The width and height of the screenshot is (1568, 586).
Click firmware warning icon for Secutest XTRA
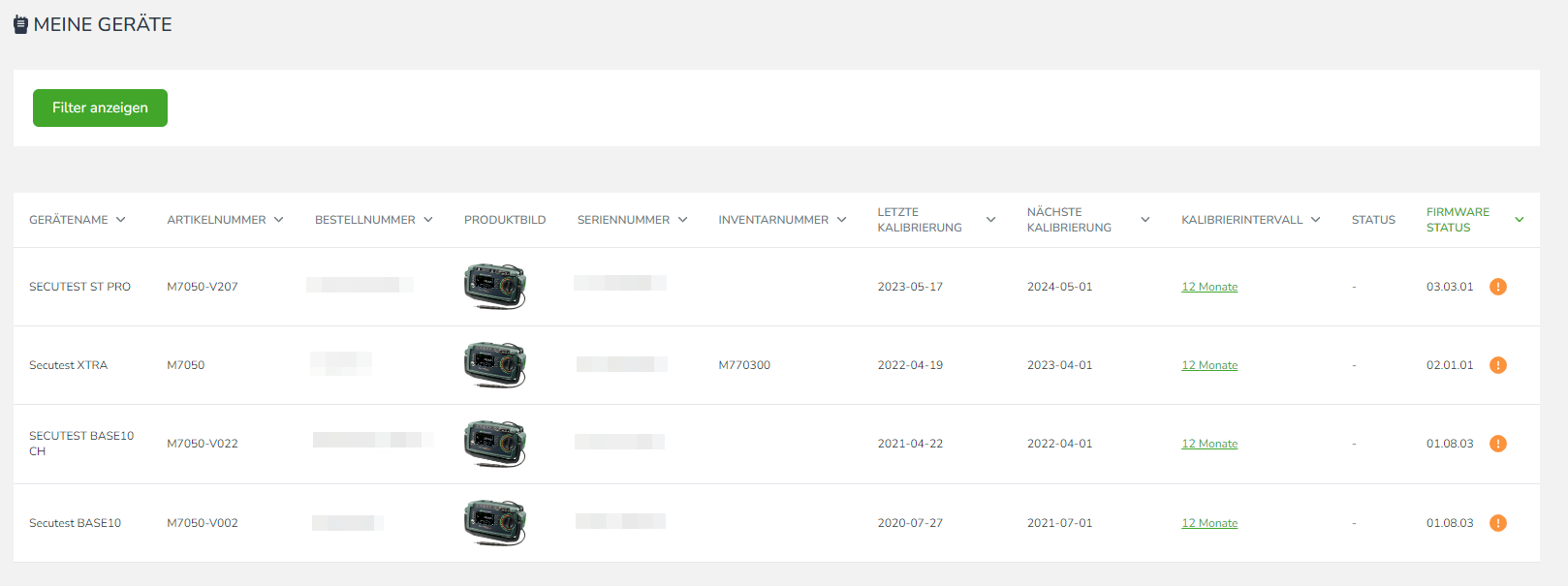click(1498, 365)
